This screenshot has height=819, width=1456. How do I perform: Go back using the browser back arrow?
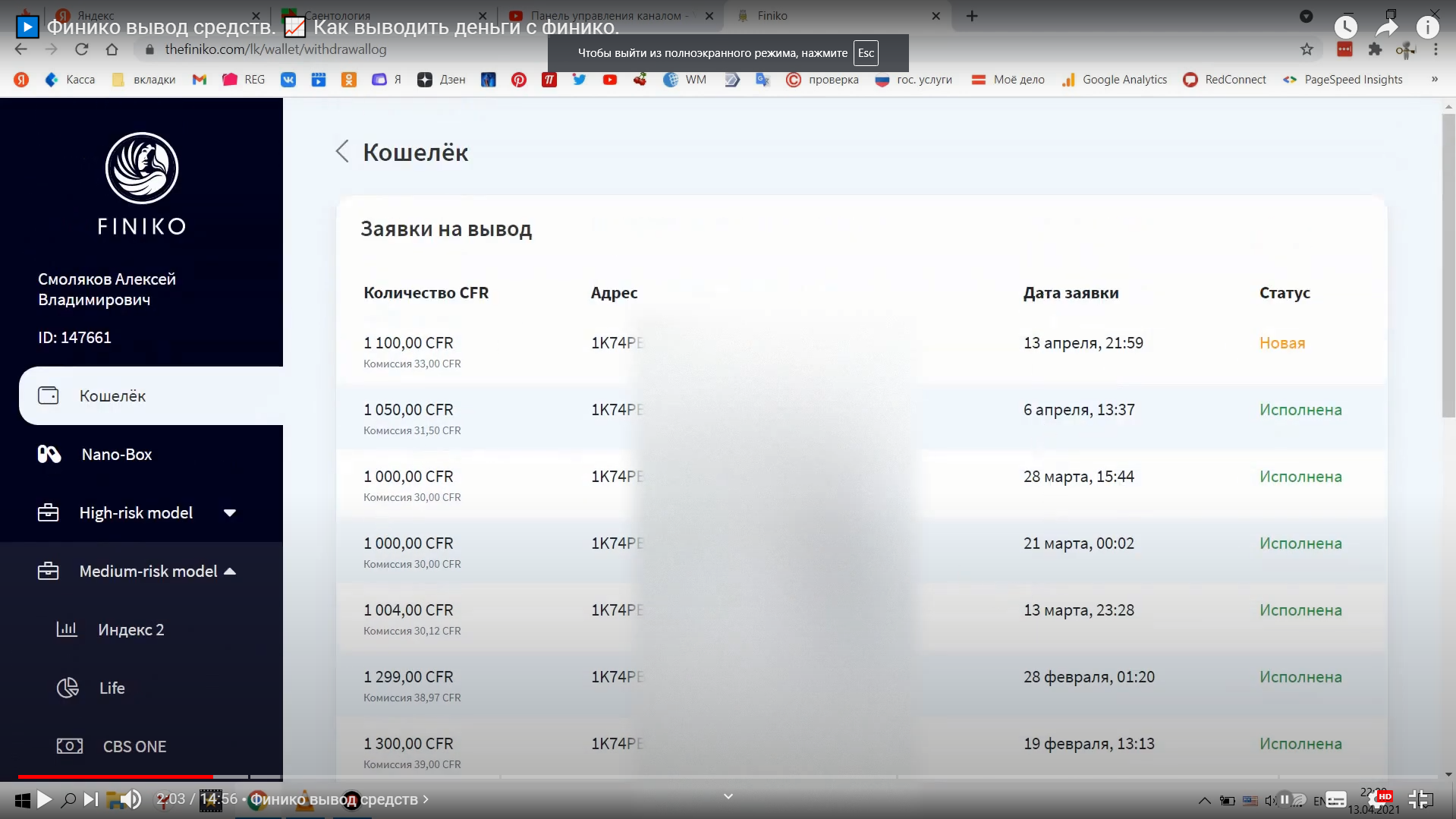pyautogui.click(x=21, y=49)
